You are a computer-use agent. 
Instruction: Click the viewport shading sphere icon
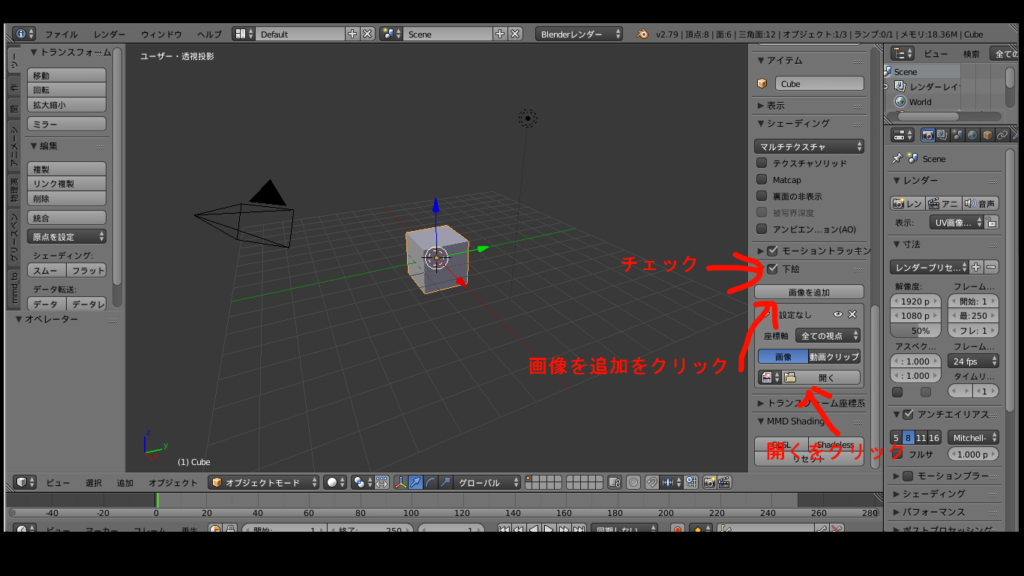(333, 482)
